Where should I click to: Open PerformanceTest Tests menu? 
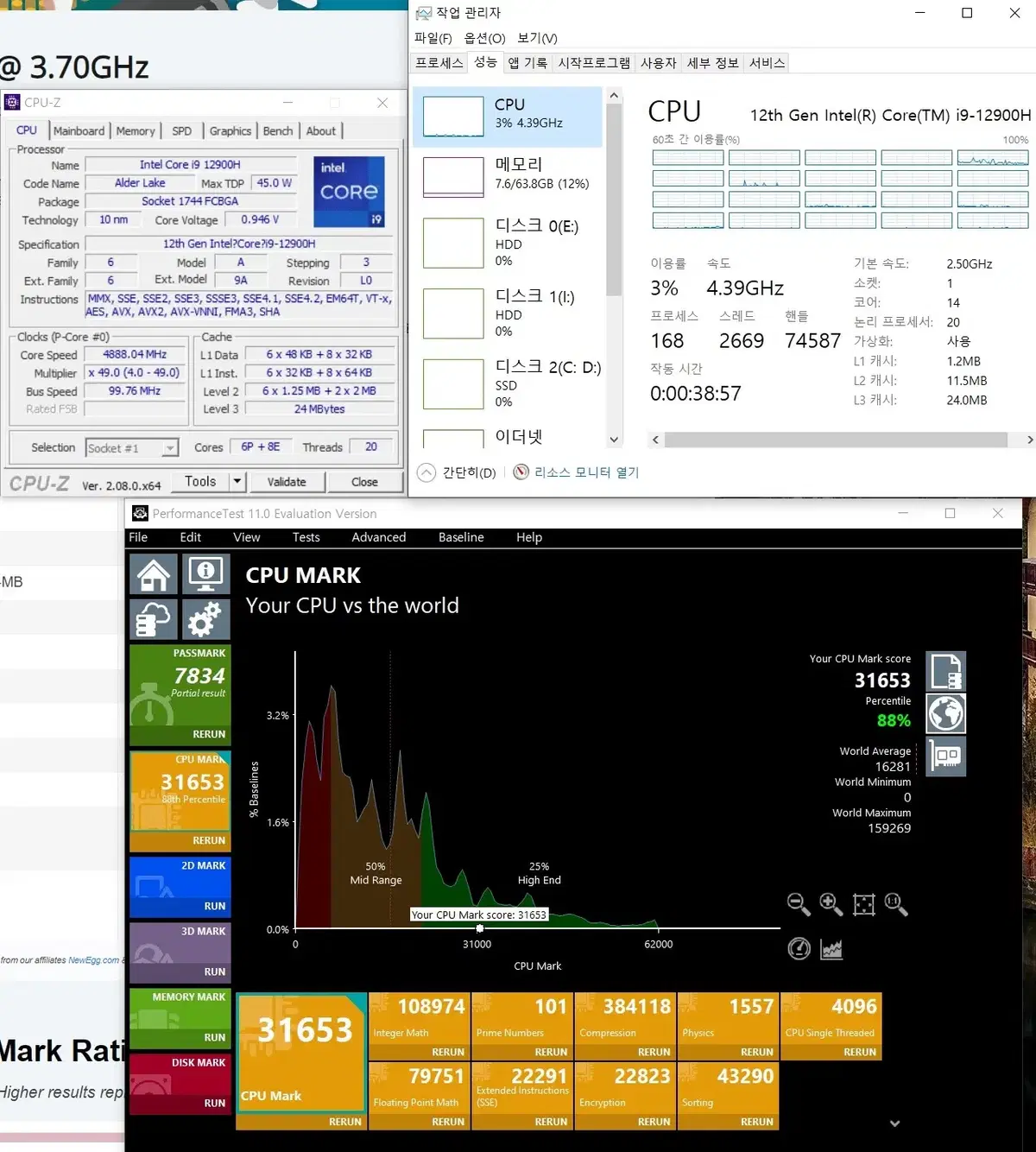tap(306, 537)
